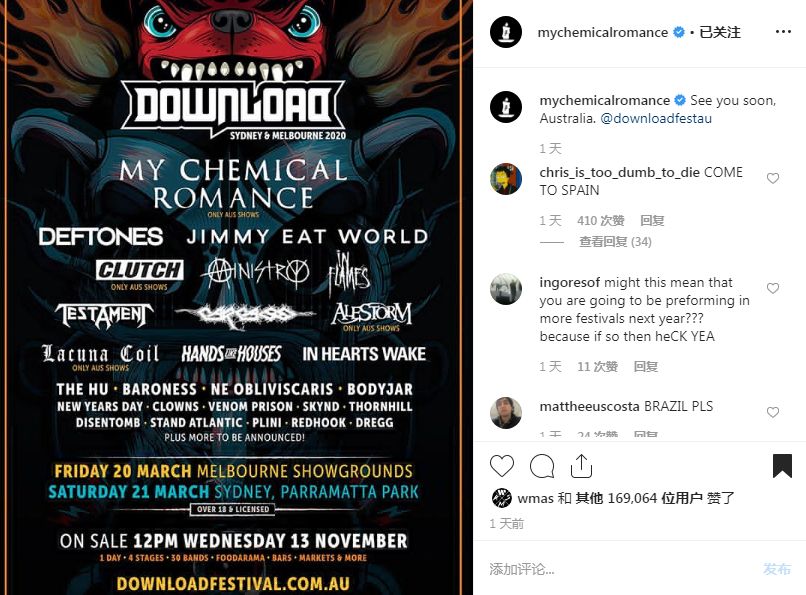
Task: Open the three-dot more options menu
Action: [783, 32]
